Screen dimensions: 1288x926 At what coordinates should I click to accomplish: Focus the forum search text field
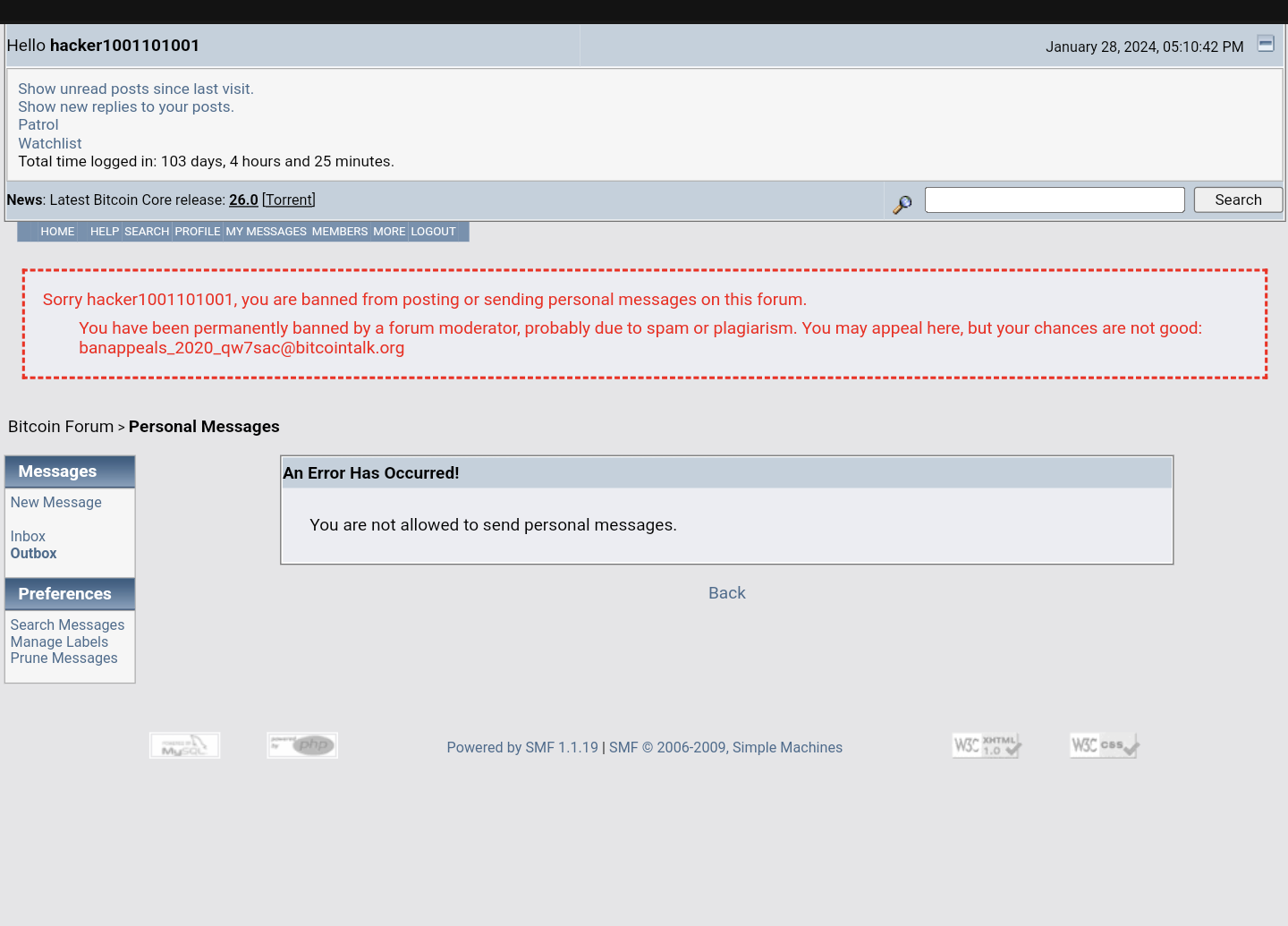coord(1055,200)
